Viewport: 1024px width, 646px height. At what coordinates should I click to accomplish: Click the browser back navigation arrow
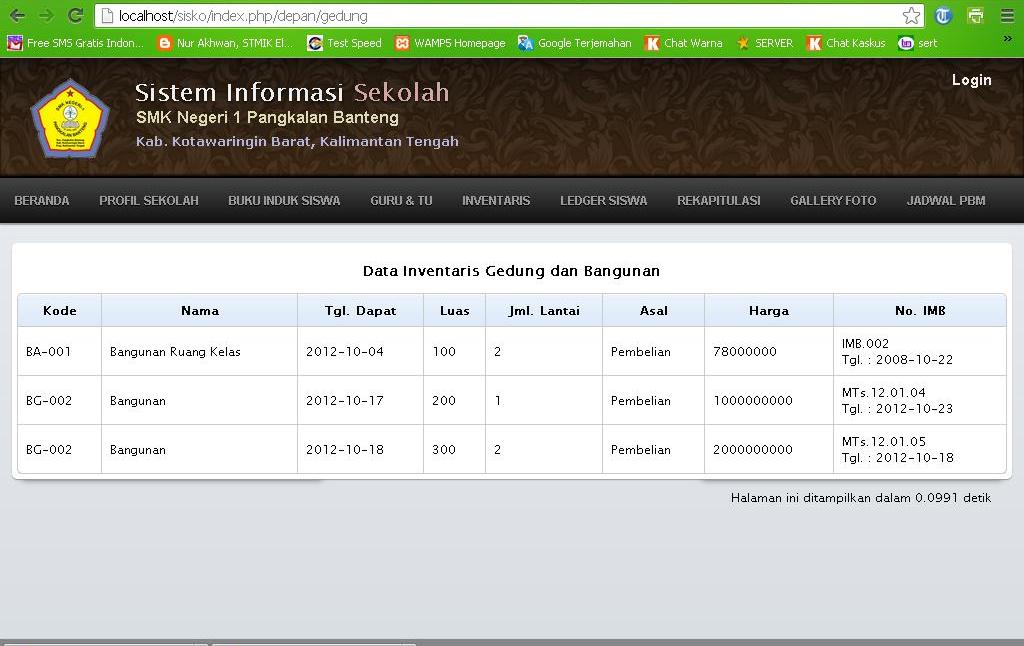pyautogui.click(x=18, y=15)
